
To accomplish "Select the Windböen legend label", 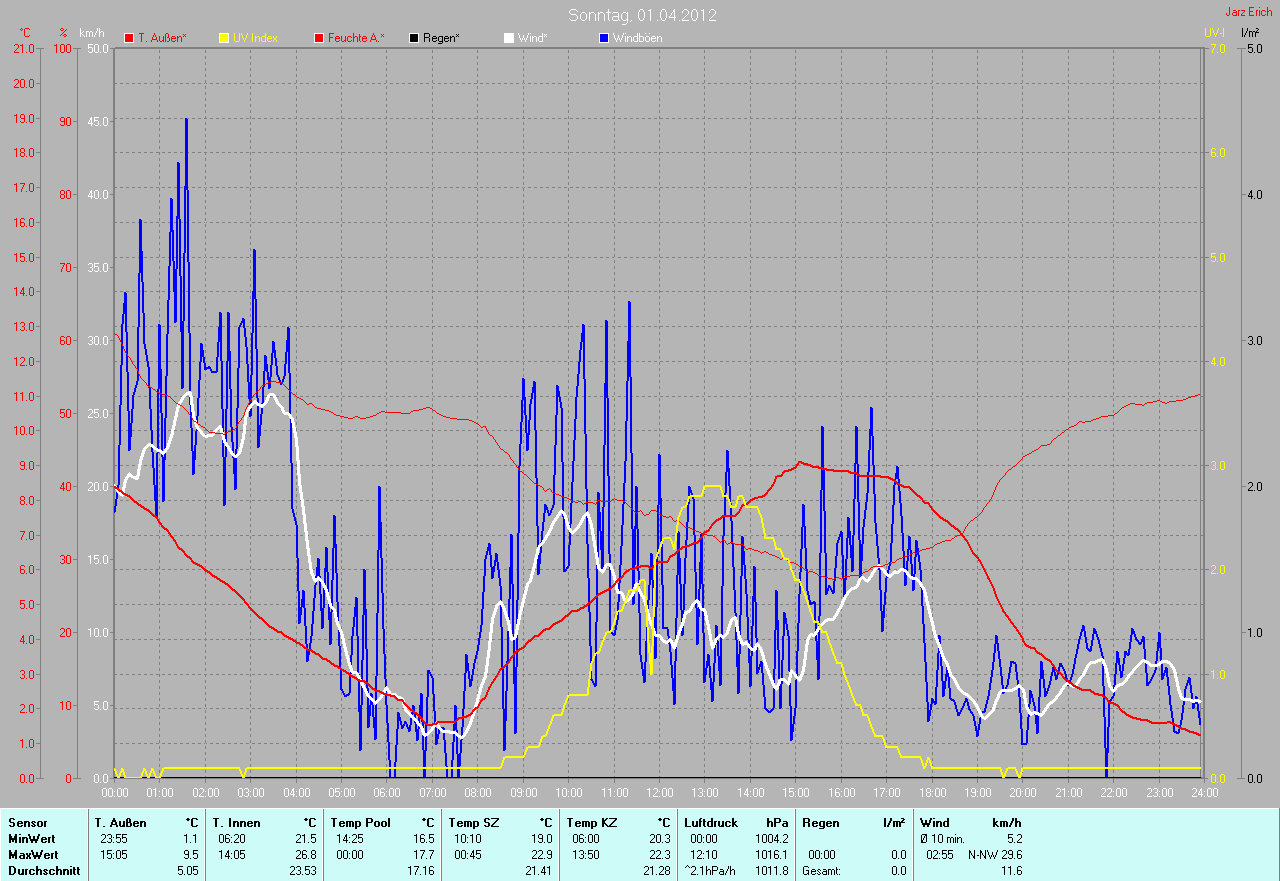I will pyautogui.click(x=637, y=38).
